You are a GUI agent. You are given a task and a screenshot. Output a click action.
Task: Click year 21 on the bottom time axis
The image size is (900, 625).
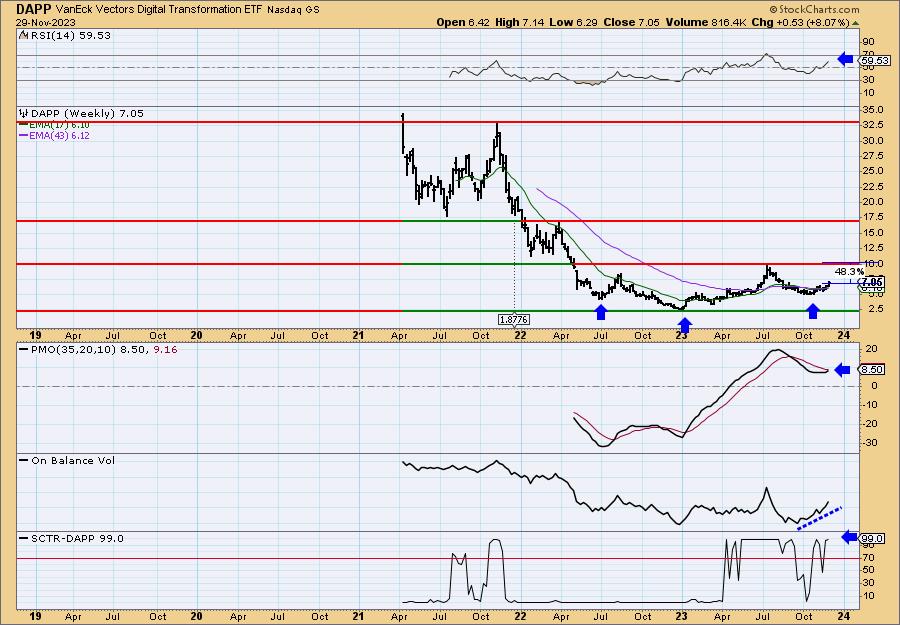point(358,616)
